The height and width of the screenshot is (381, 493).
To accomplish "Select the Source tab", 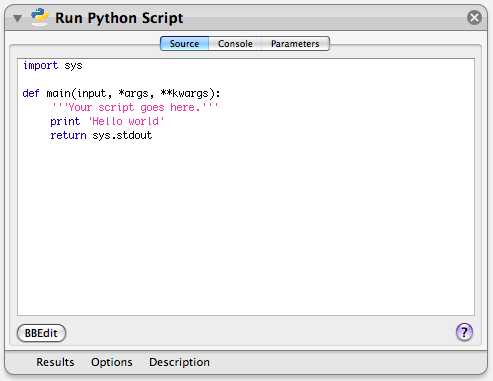I will 184,44.
